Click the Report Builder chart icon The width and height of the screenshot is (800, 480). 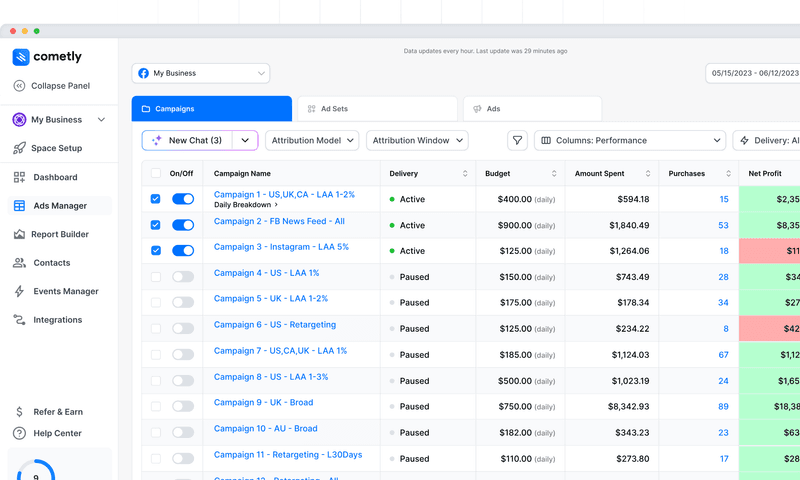(x=19, y=234)
